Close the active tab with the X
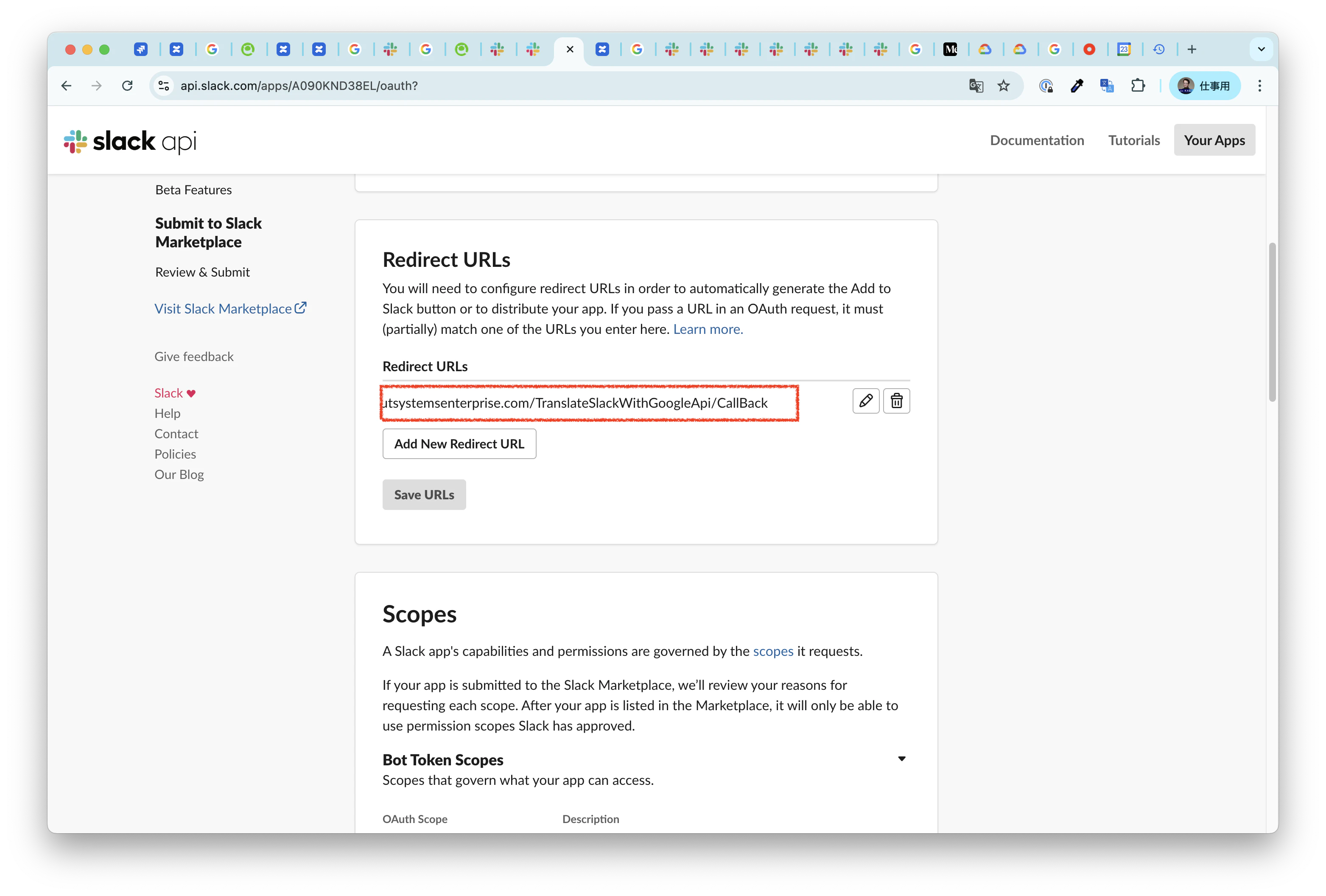1326x896 pixels. pyautogui.click(x=569, y=49)
